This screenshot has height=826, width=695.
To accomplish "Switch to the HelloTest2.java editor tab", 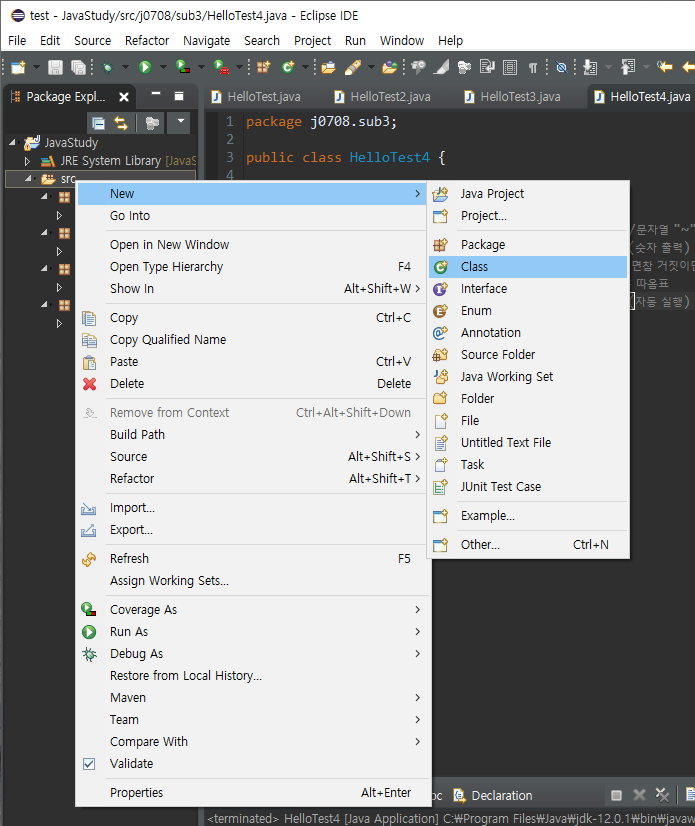I will pyautogui.click(x=383, y=97).
